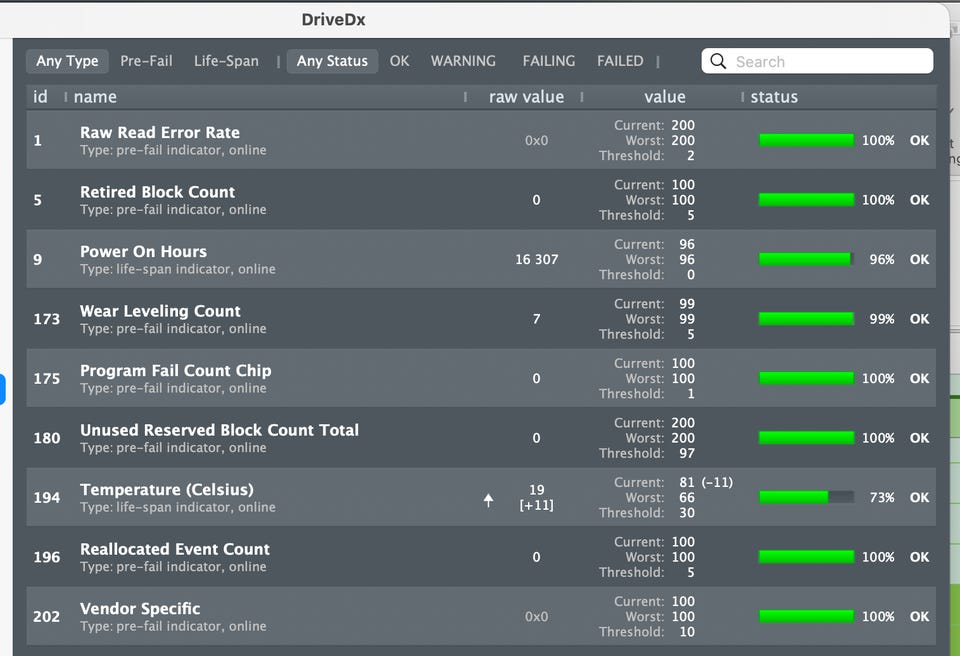
Task: Select the Program Fail Count Chip name
Action: point(176,370)
